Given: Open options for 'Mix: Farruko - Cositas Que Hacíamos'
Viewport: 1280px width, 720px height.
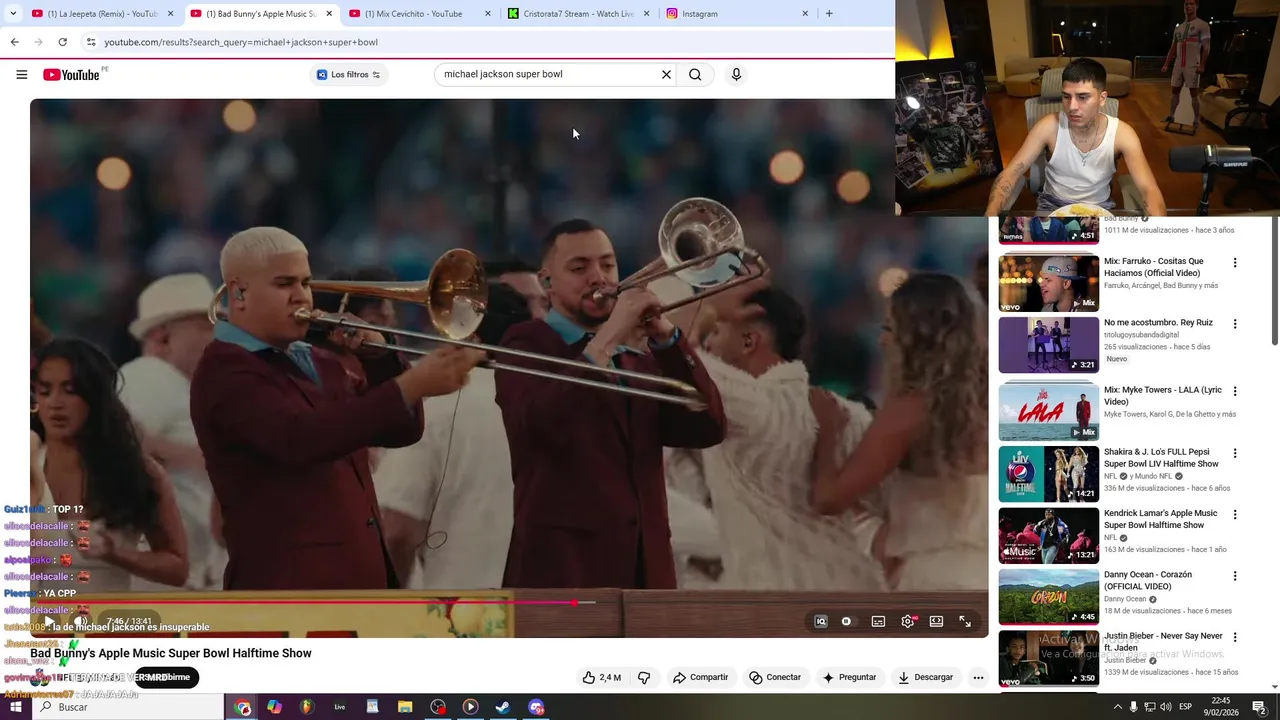Looking at the screenshot, I should pyautogui.click(x=1235, y=263).
